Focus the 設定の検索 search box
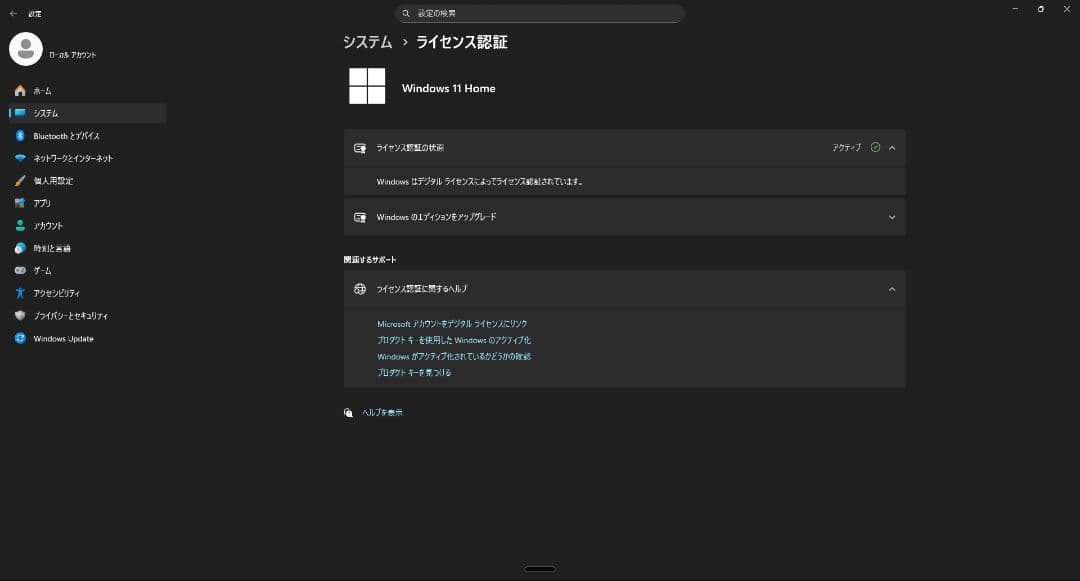The image size is (1080, 581). point(539,13)
